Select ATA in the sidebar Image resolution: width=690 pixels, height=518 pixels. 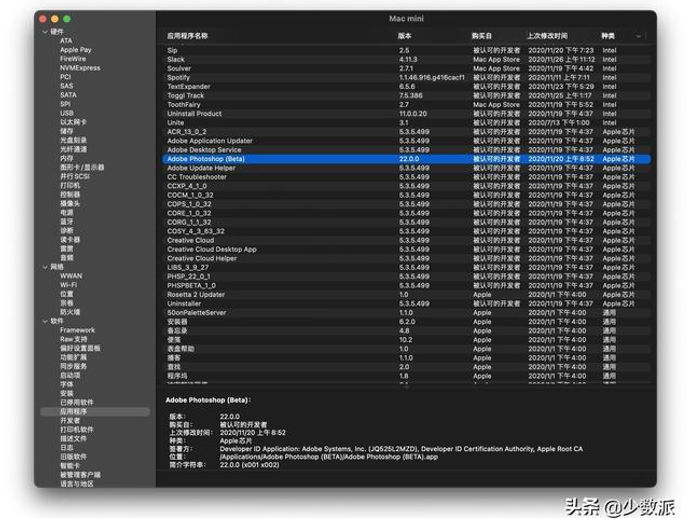point(66,40)
